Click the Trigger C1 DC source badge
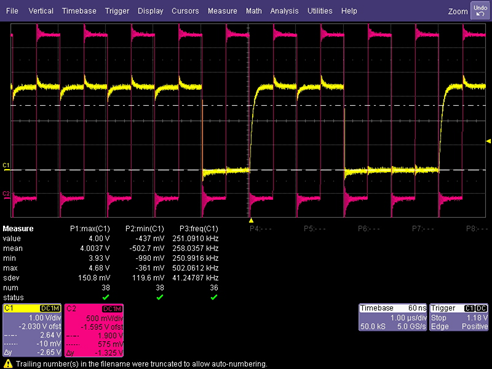 click(x=476, y=308)
